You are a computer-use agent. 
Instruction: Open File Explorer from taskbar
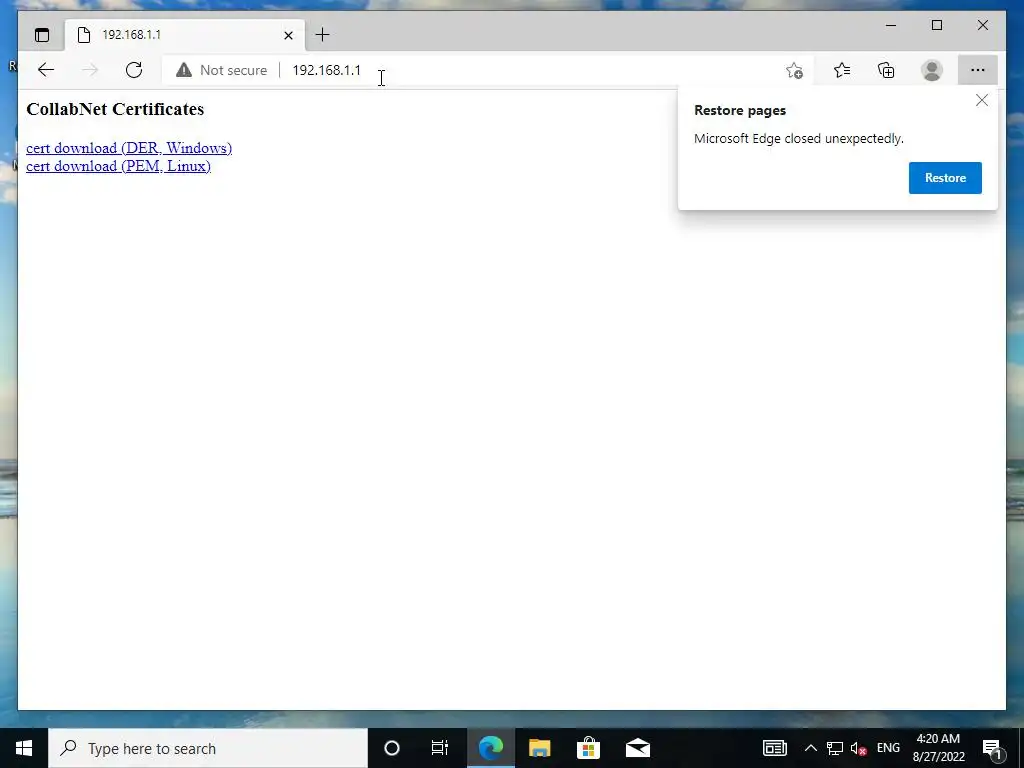pos(539,748)
